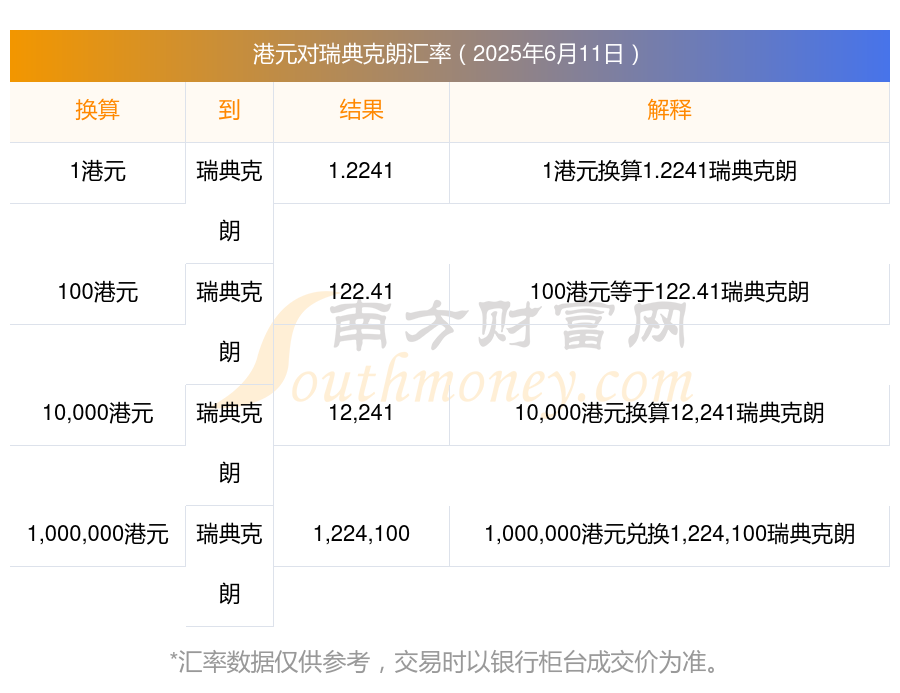The width and height of the screenshot is (900, 693).
Task: Click the result value 12,241
Action: [361, 413]
